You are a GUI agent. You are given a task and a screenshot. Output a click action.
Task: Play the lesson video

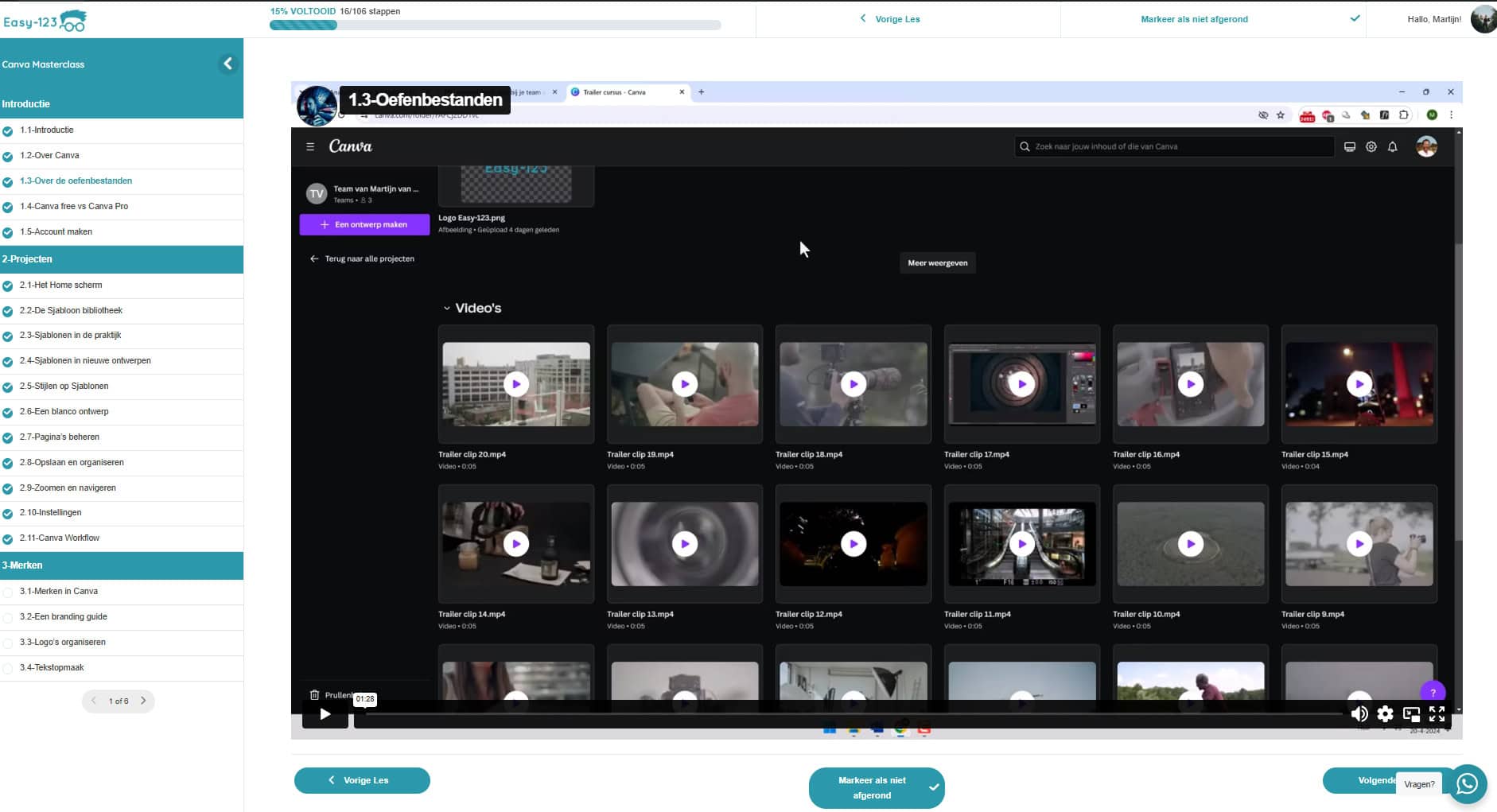click(x=325, y=714)
